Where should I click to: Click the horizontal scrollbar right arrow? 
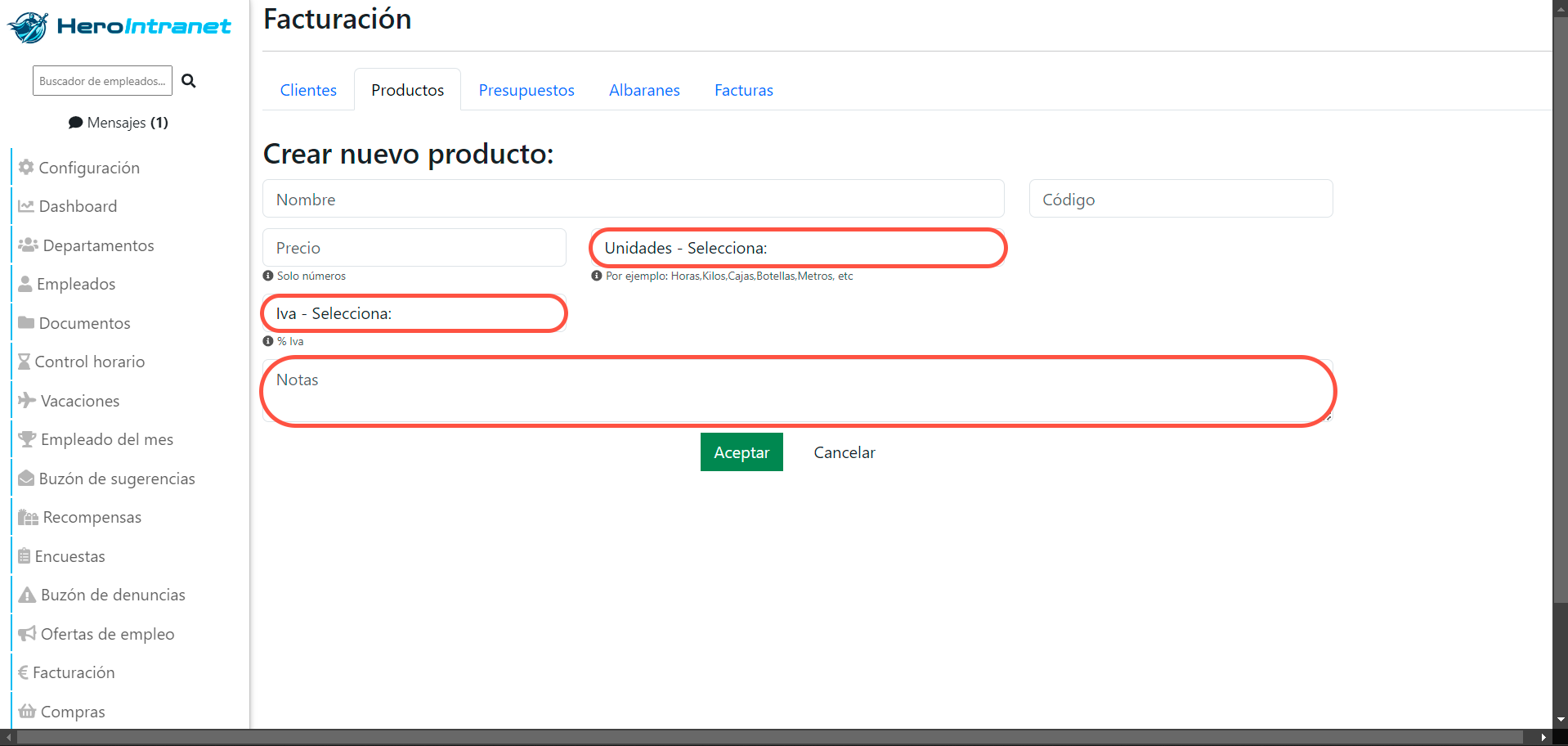coord(1543,738)
